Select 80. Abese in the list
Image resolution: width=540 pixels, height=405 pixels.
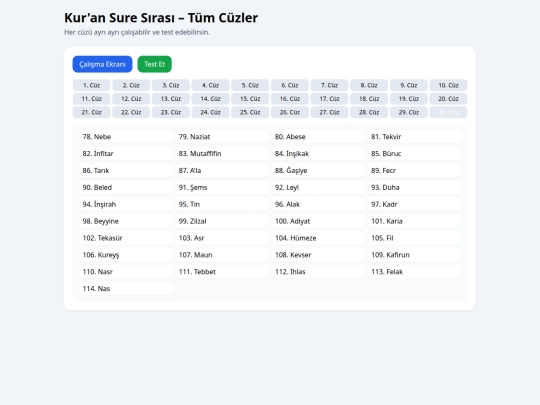(318, 137)
